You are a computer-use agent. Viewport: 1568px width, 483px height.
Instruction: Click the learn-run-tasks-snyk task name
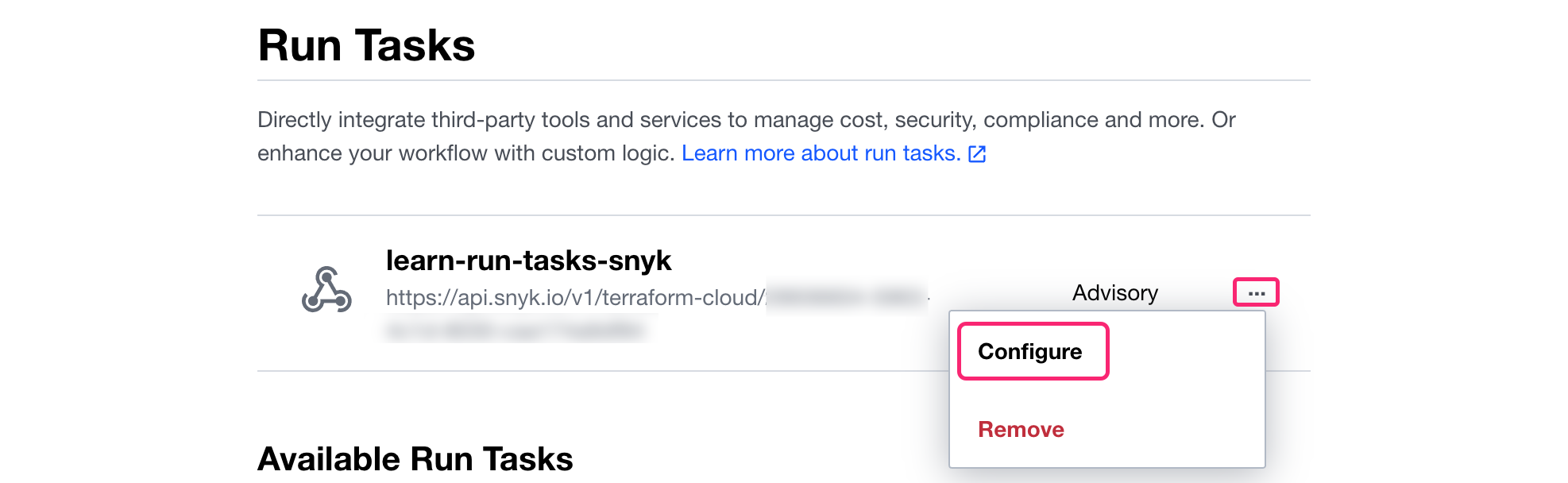pos(528,261)
